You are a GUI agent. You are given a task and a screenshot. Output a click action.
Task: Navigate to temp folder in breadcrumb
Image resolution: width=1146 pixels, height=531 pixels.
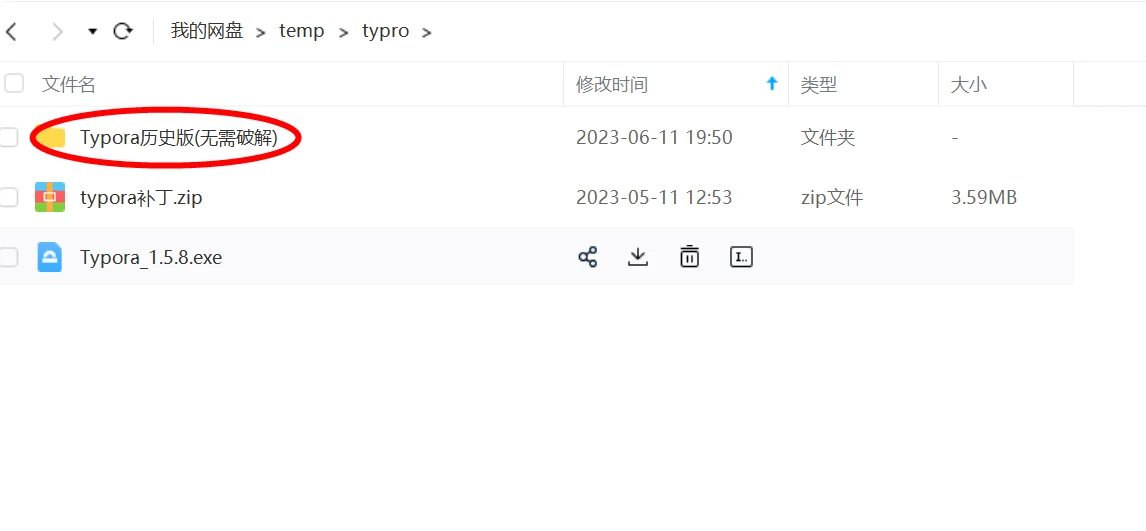302,31
